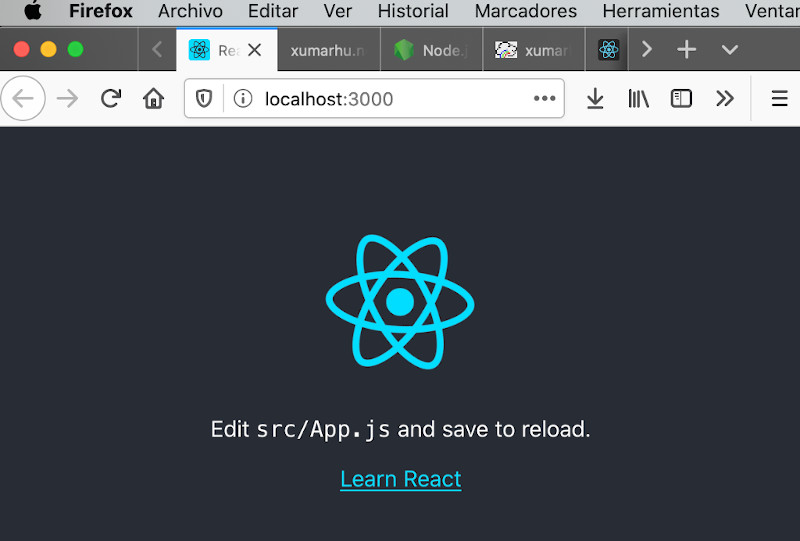Open the downloads arrow icon

pyautogui.click(x=595, y=98)
